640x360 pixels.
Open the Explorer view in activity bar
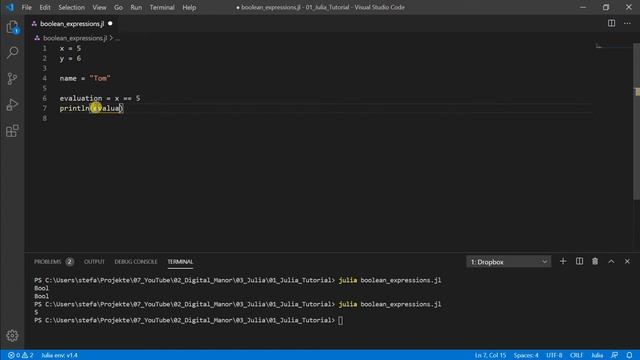coord(12,27)
